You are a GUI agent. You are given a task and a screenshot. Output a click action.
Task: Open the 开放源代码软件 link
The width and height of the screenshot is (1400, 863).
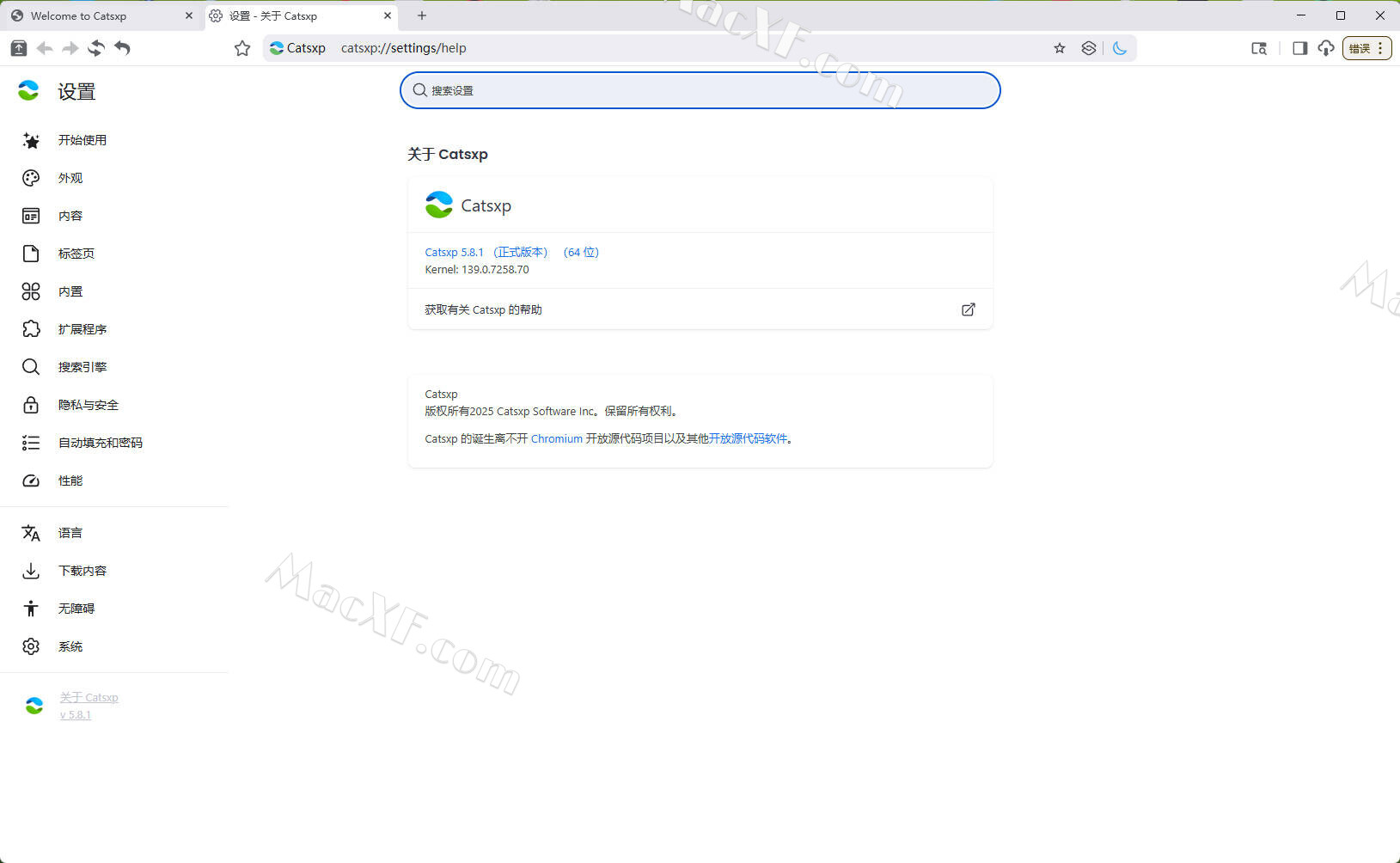pos(749,438)
